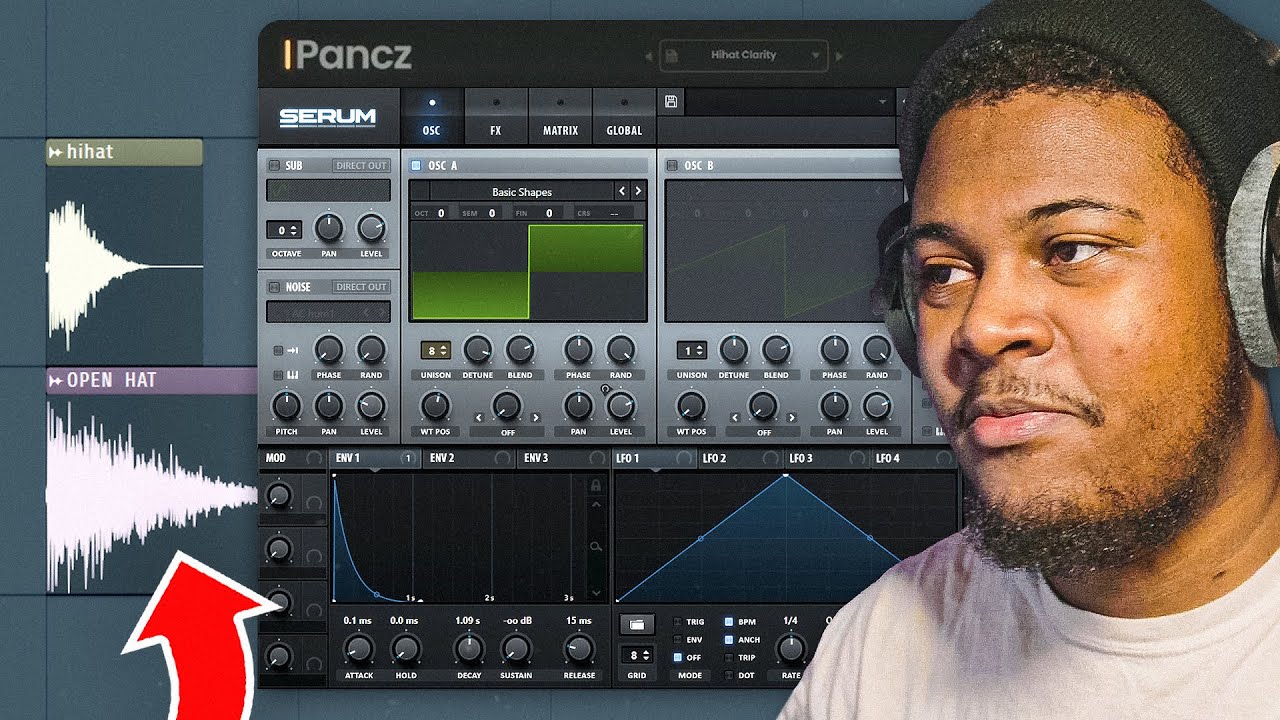Open the Basic Shapes wavetable menu
This screenshot has width=1280, height=720.
(x=522, y=191)
